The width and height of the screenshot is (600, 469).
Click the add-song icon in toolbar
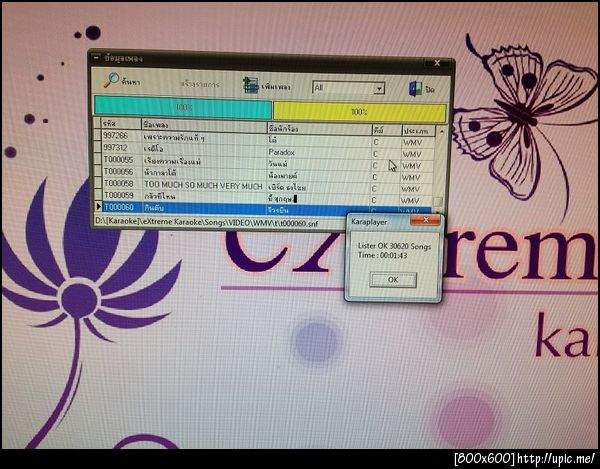pos(251,85)
